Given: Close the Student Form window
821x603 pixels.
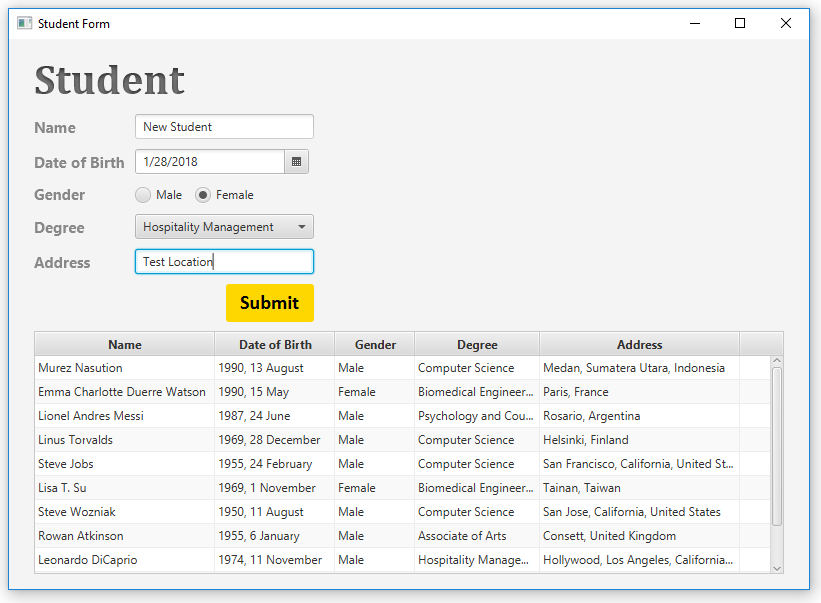Looking at the screenshot, I should click(785, 23).
